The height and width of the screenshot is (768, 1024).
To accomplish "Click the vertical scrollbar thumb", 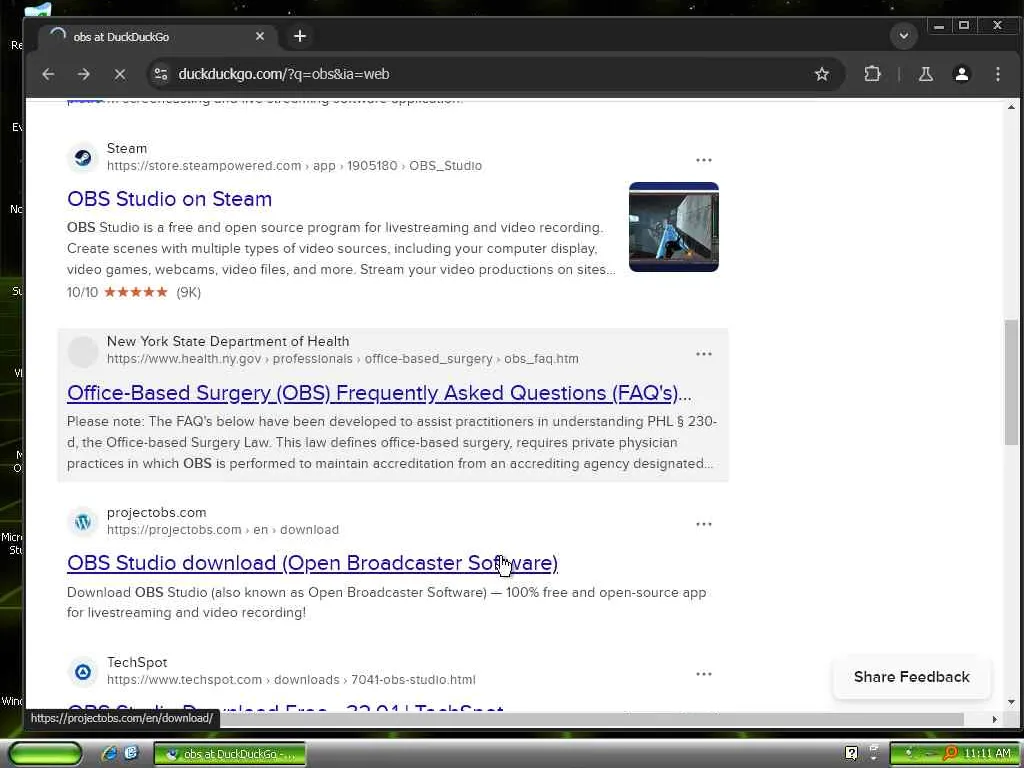I will coord(1011,382).
